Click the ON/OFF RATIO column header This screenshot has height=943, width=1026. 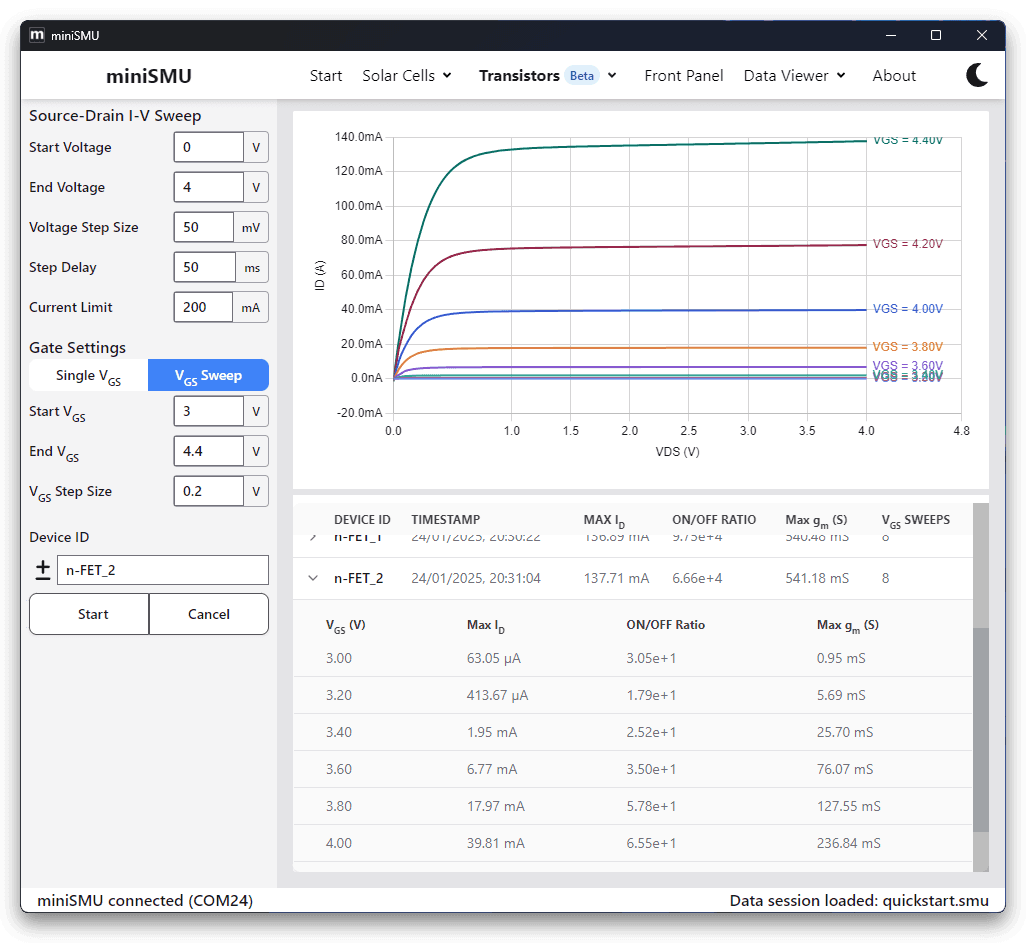714,520
